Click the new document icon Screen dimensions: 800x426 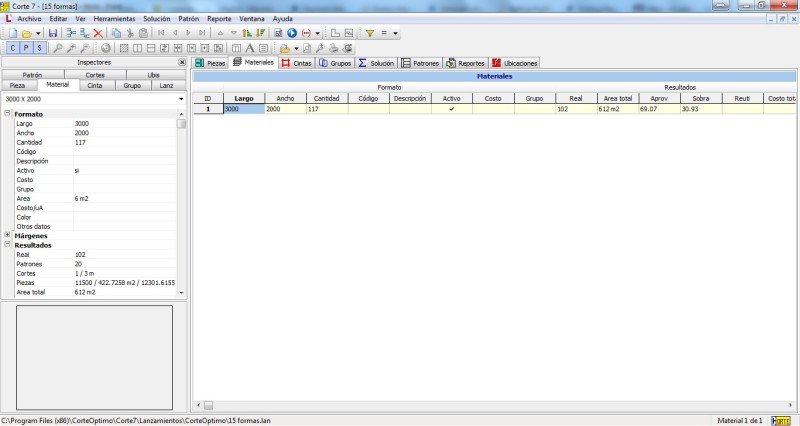9,33
